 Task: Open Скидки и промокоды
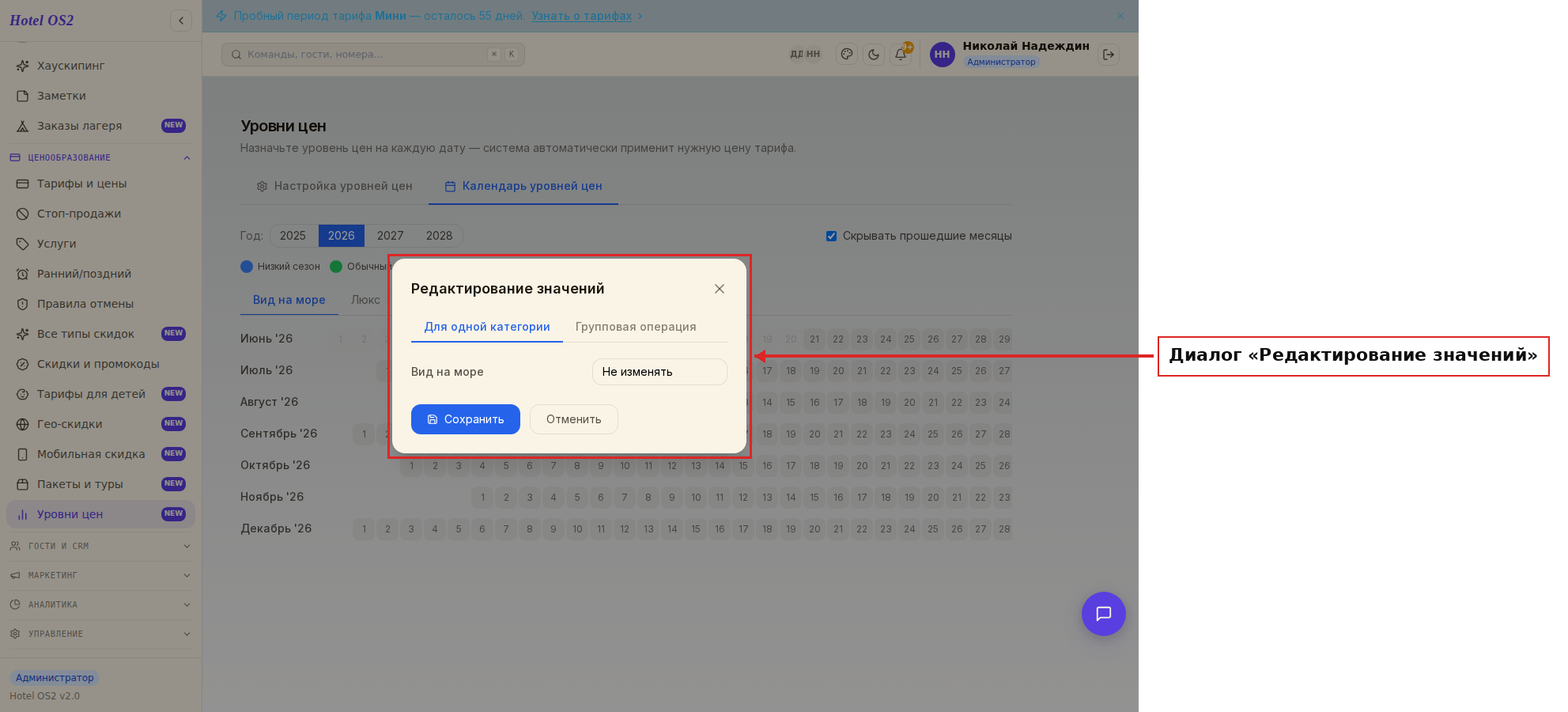tap(100, 364)
